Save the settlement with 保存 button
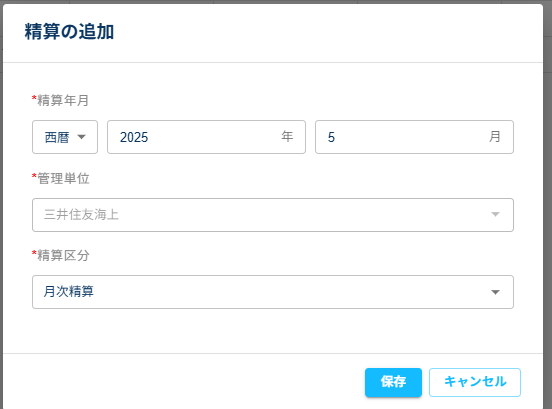The height and width of the screenshot is (409, 552). pyautogui.click(x=393, y=382)
